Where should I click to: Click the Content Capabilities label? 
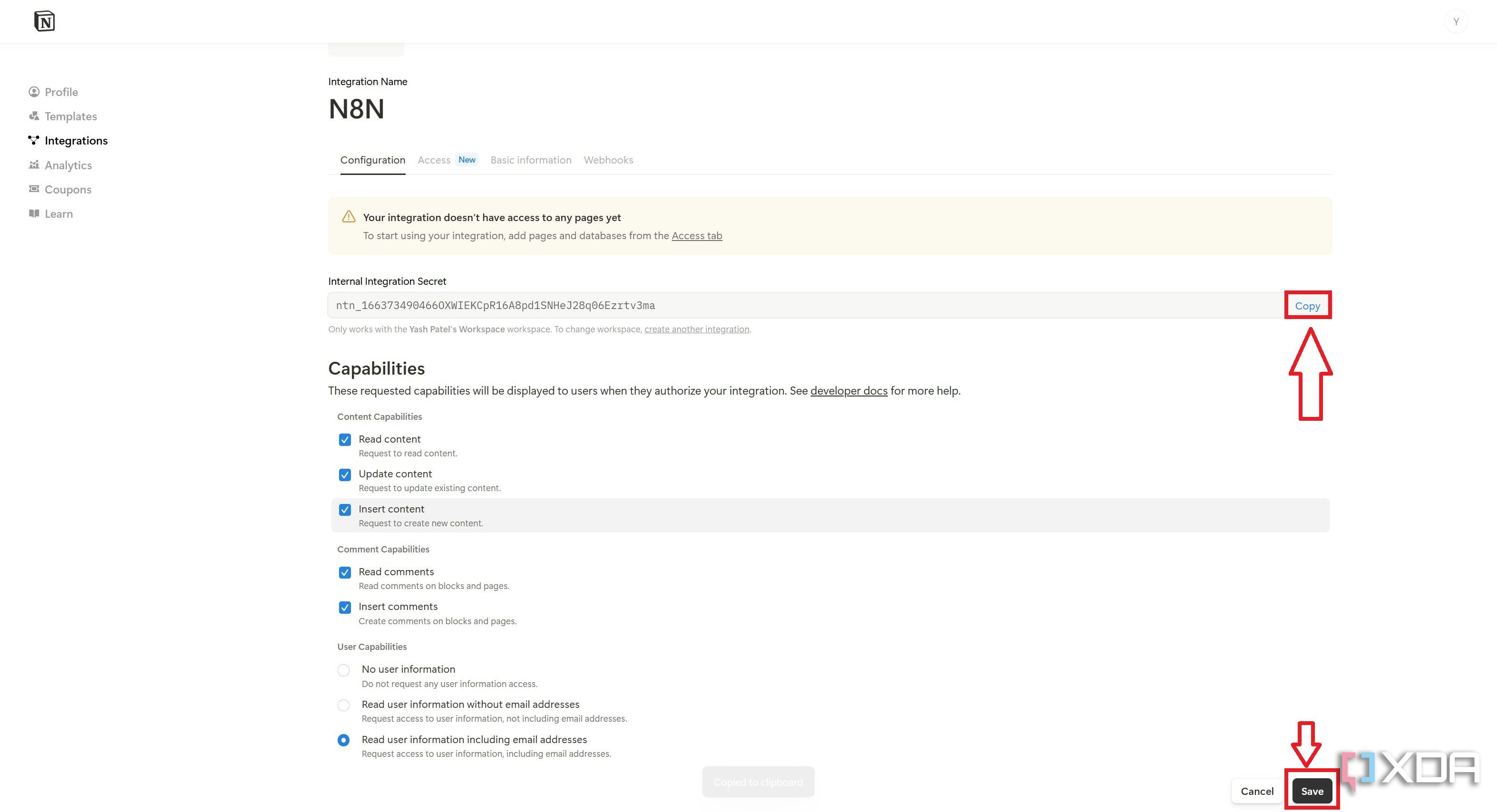click(379, 417)
